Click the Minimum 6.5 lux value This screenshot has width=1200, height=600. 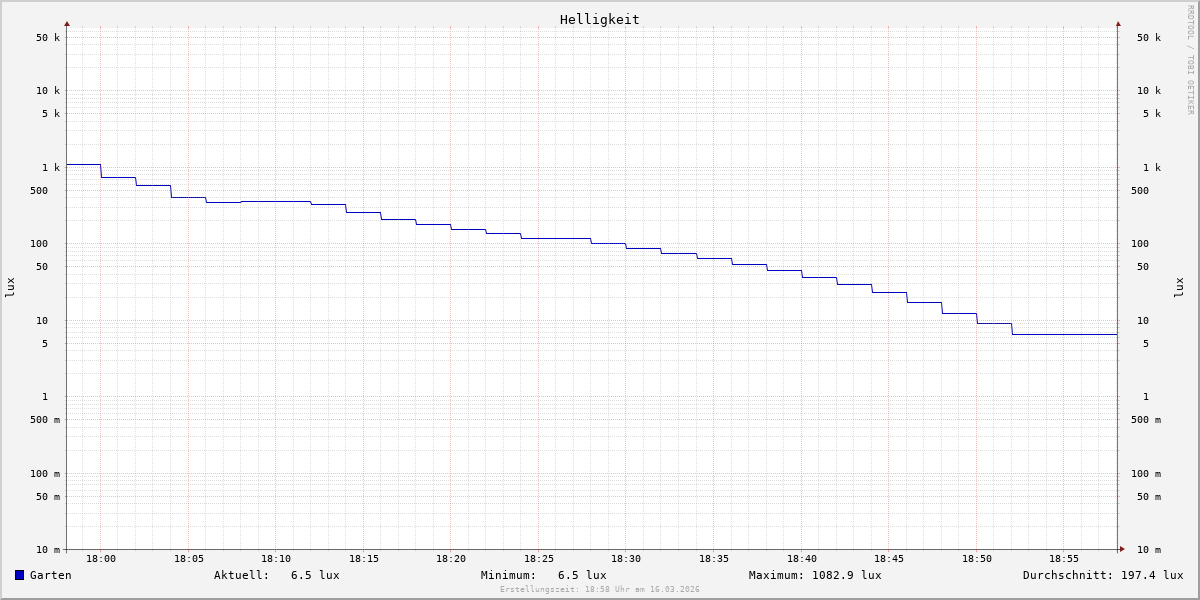pyautogui.click(x=581, y=575)
